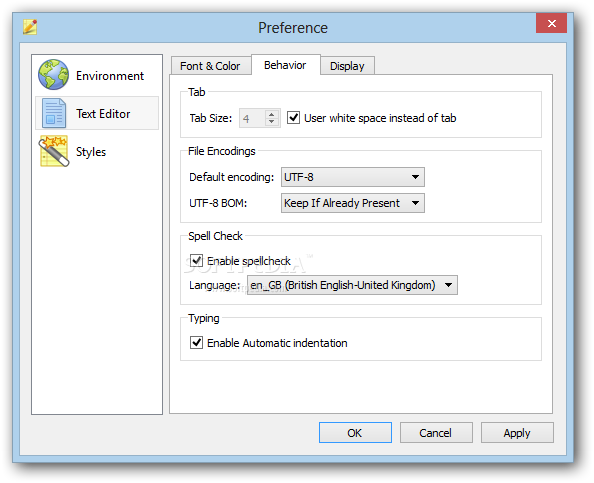Click the Text Editor document icon
The image size is (594, 483).
pyautogui.click(x=54, y=113)
